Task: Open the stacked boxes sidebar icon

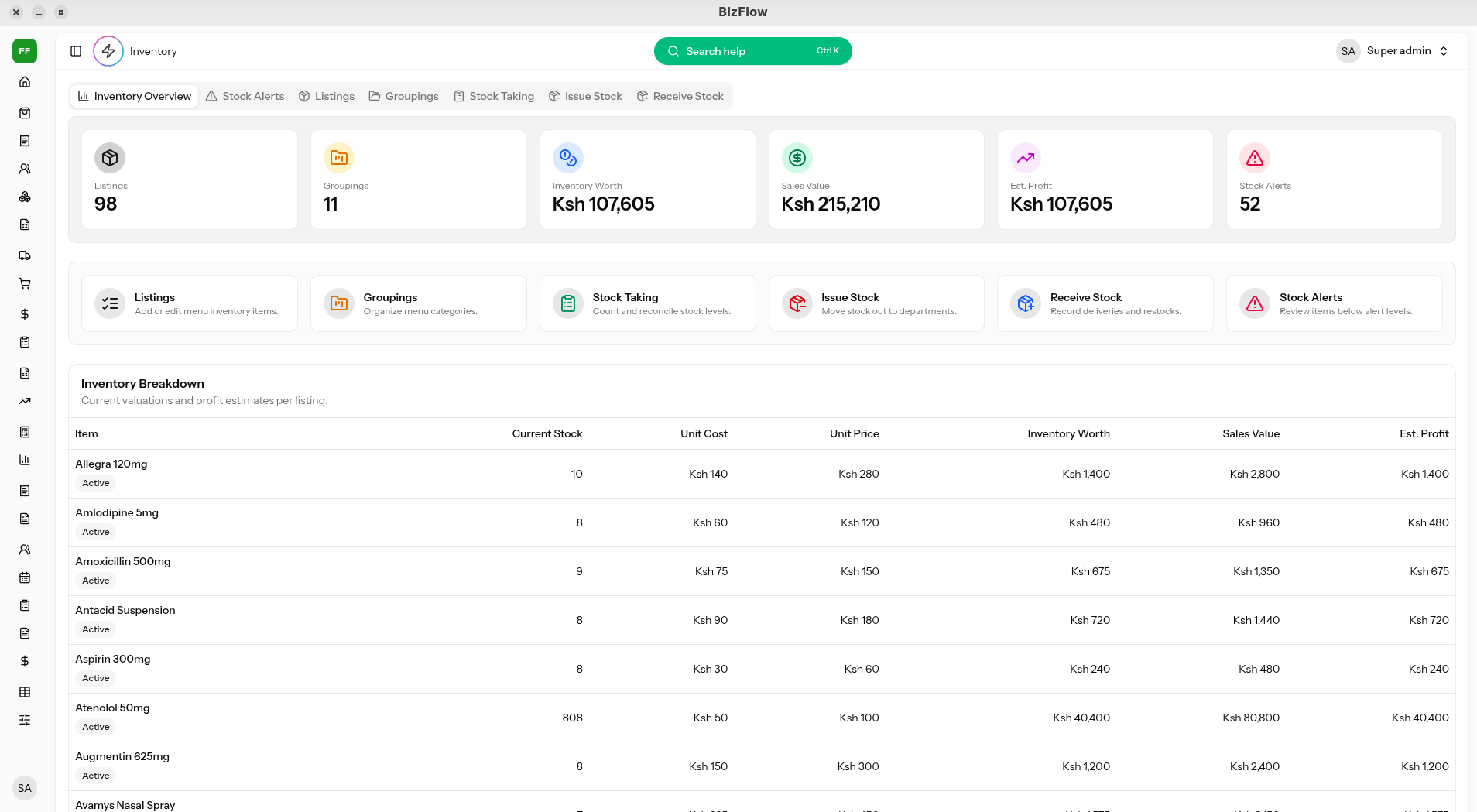Action: 25,197
